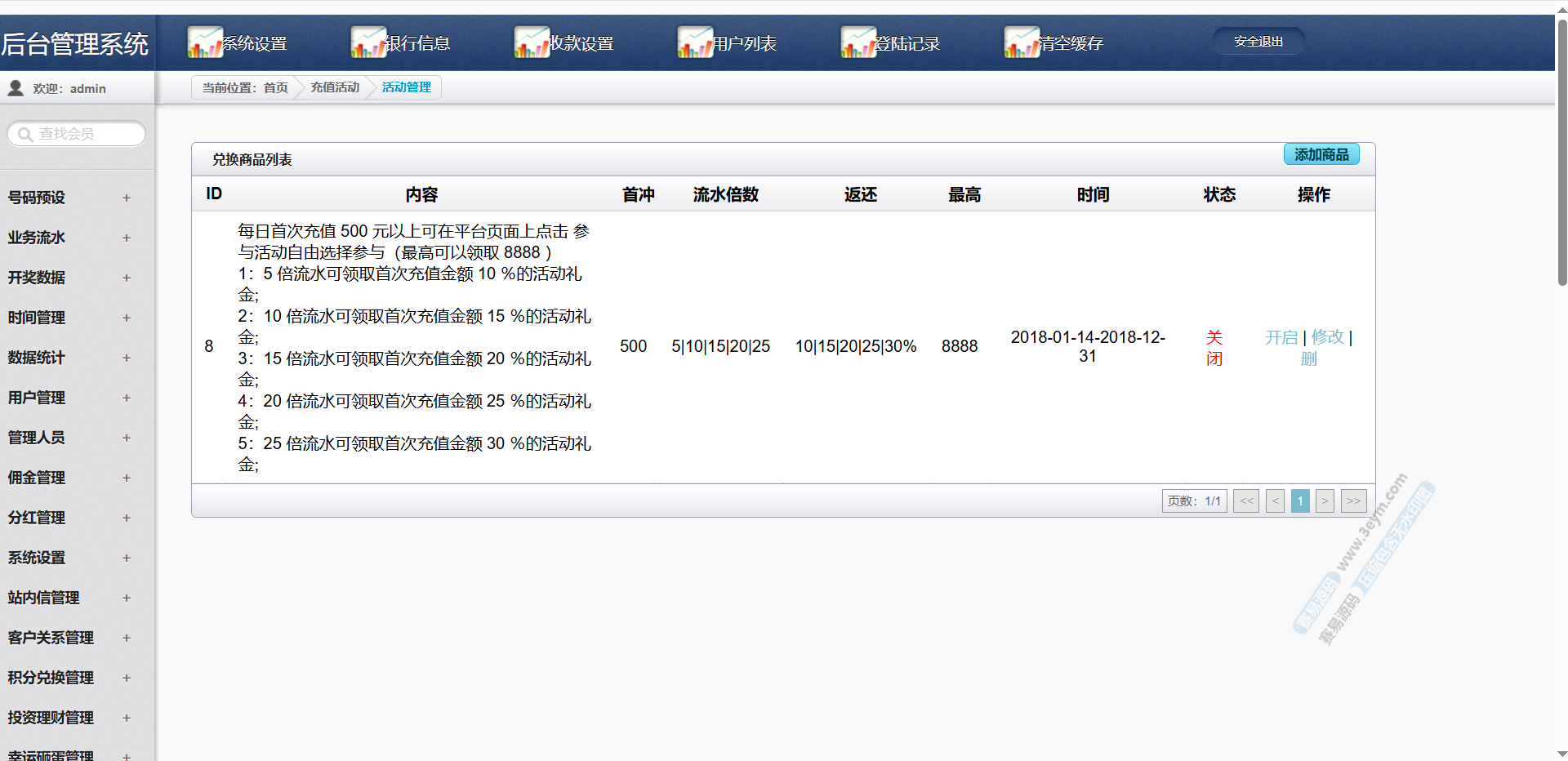Click the 修改 link for activity 8

point(1327,337)
